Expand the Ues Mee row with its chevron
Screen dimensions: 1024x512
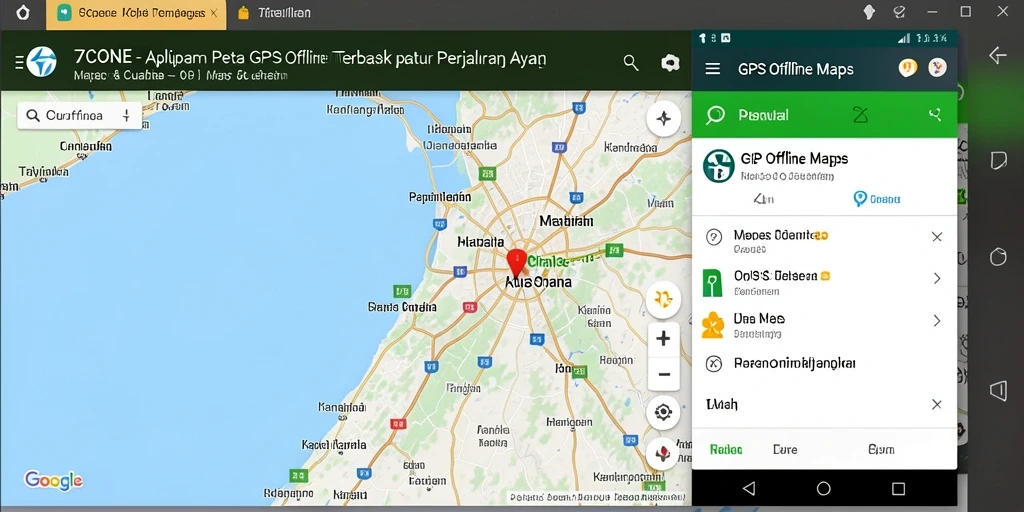pos(937,321)
